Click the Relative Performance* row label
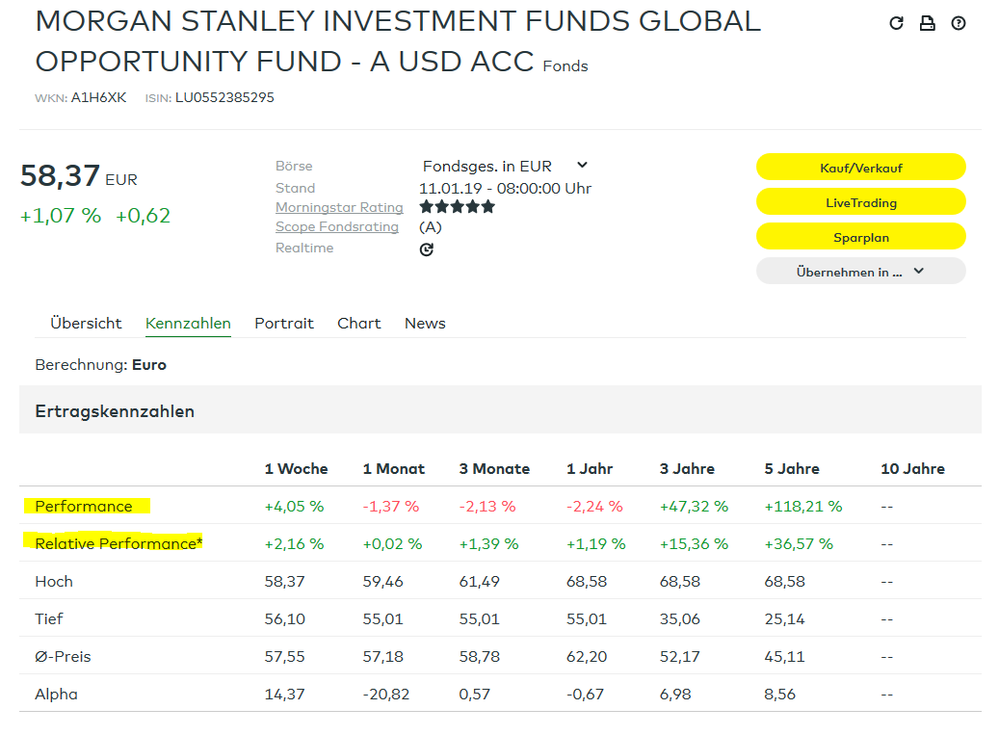The height and width of the screenshot is (734, 999). click(118, 544)
